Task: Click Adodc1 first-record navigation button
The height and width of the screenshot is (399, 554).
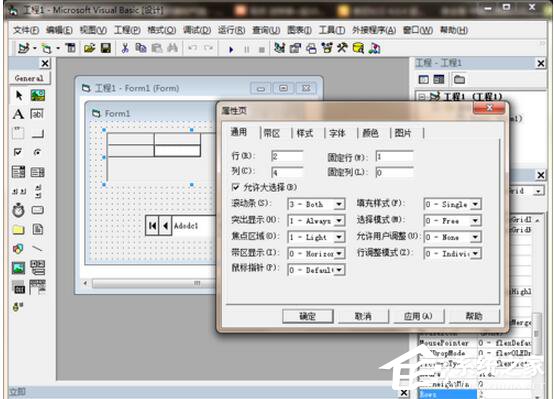Action: (x=153, y=225)
